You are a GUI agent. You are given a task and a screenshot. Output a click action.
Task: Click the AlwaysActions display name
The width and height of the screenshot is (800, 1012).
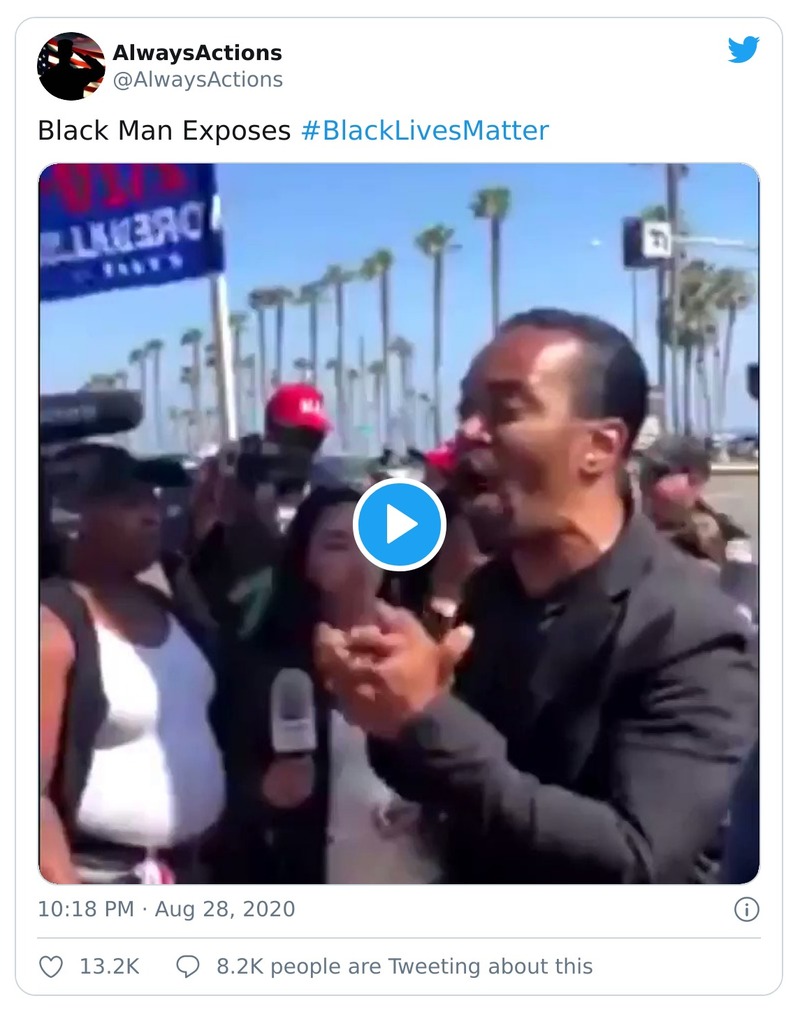(x=197, y=52)
